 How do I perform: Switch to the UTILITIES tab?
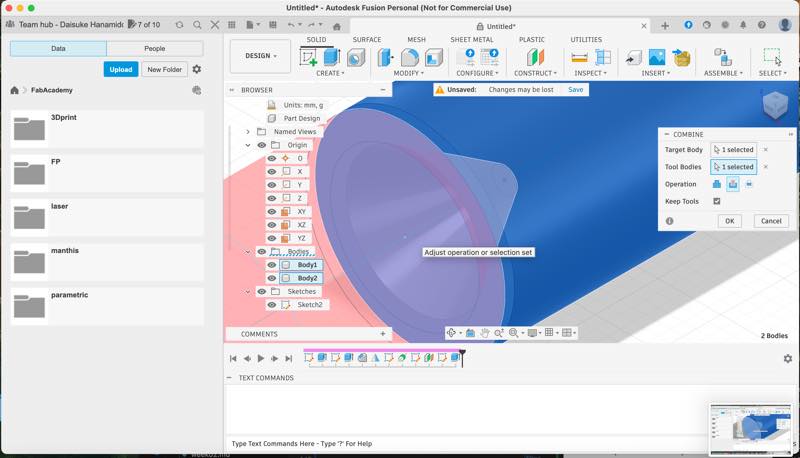click(x=586, y=39)
